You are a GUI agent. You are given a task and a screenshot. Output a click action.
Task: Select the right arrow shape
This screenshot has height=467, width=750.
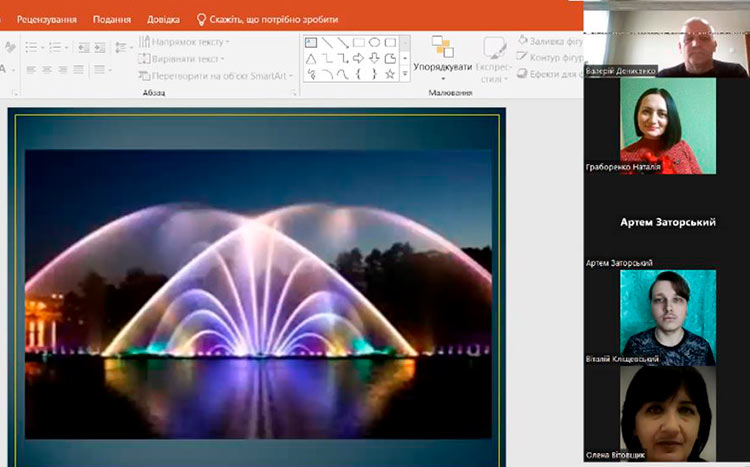[358, 58]
